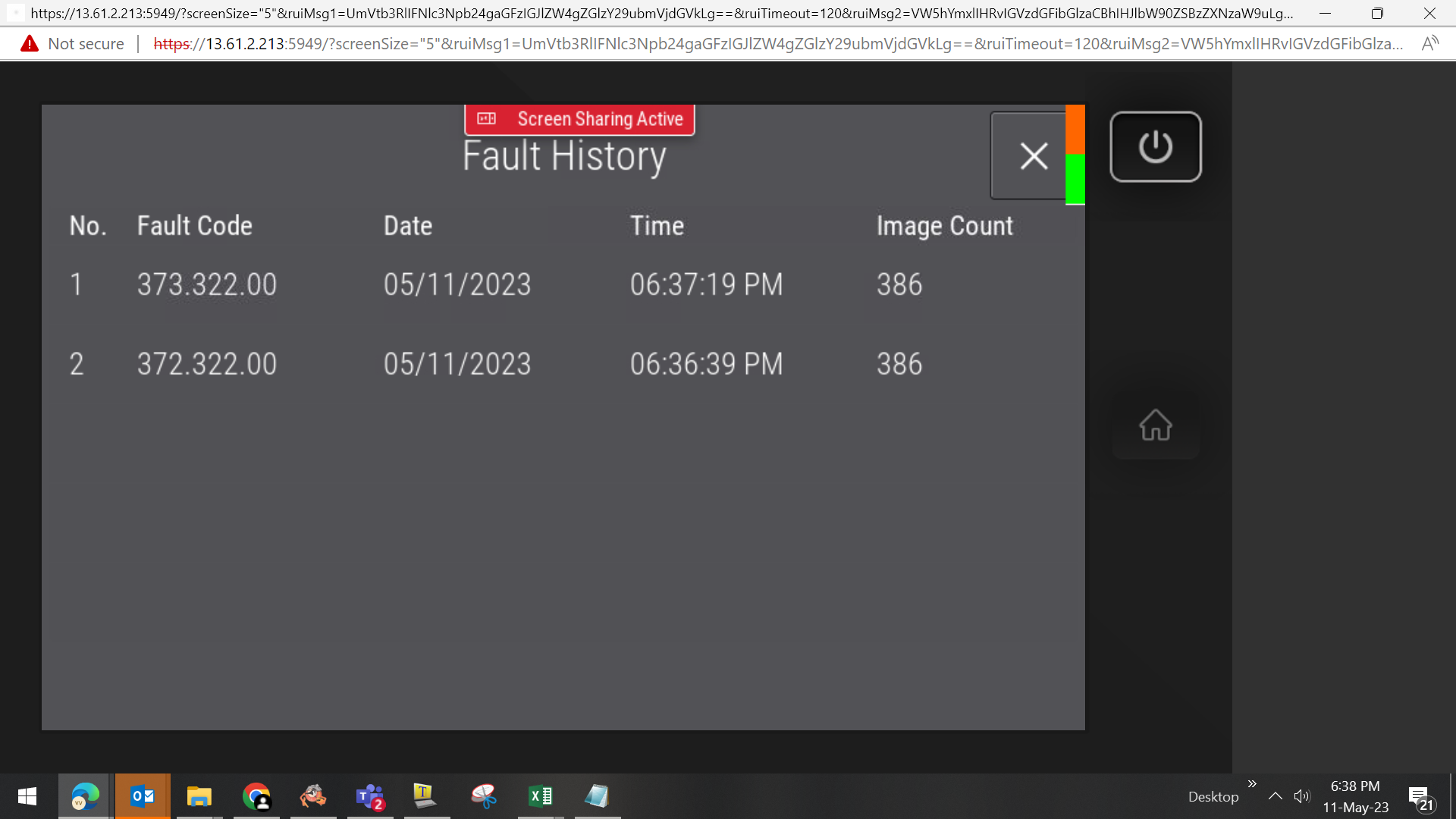
Task: Click the Fault Code column header
Action: click(x=195, y=226)
